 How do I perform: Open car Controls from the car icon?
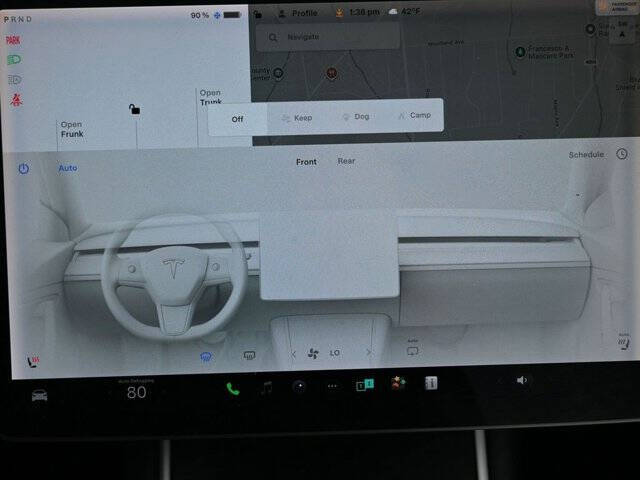(x=40, y=395)
